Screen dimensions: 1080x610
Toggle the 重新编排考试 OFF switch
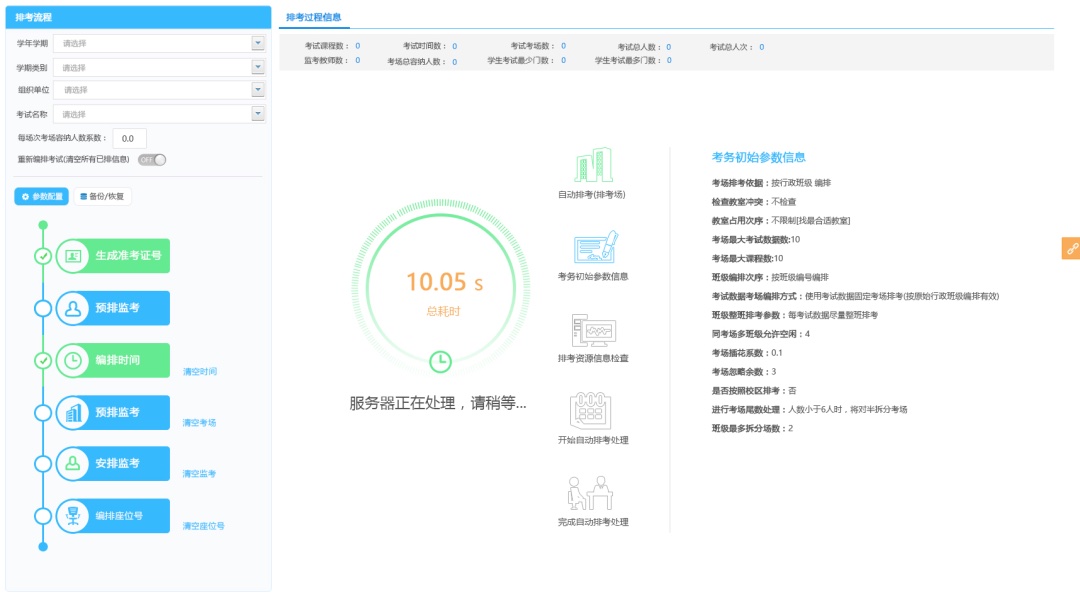coord(152,159)
